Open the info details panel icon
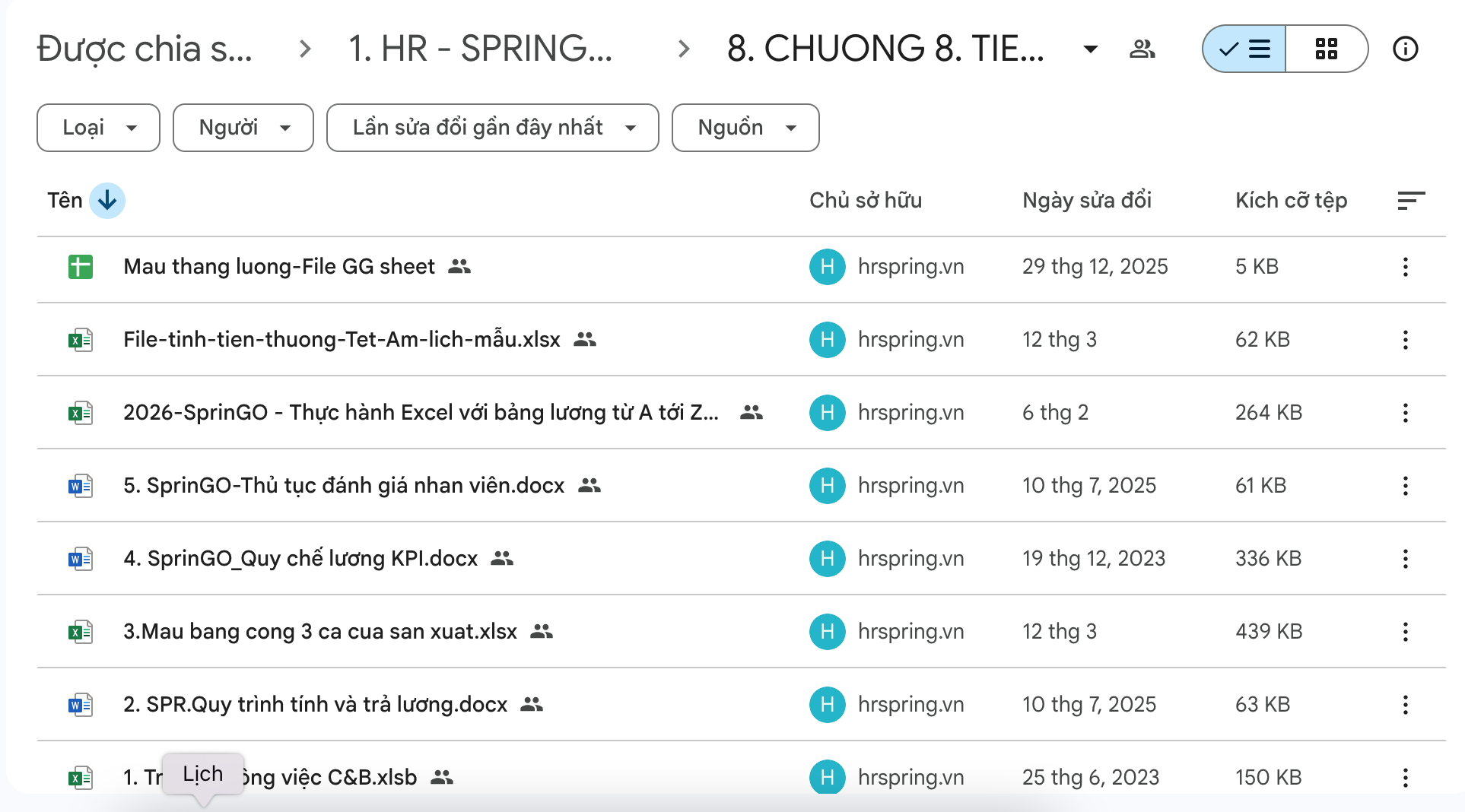 coord(1405,49)
